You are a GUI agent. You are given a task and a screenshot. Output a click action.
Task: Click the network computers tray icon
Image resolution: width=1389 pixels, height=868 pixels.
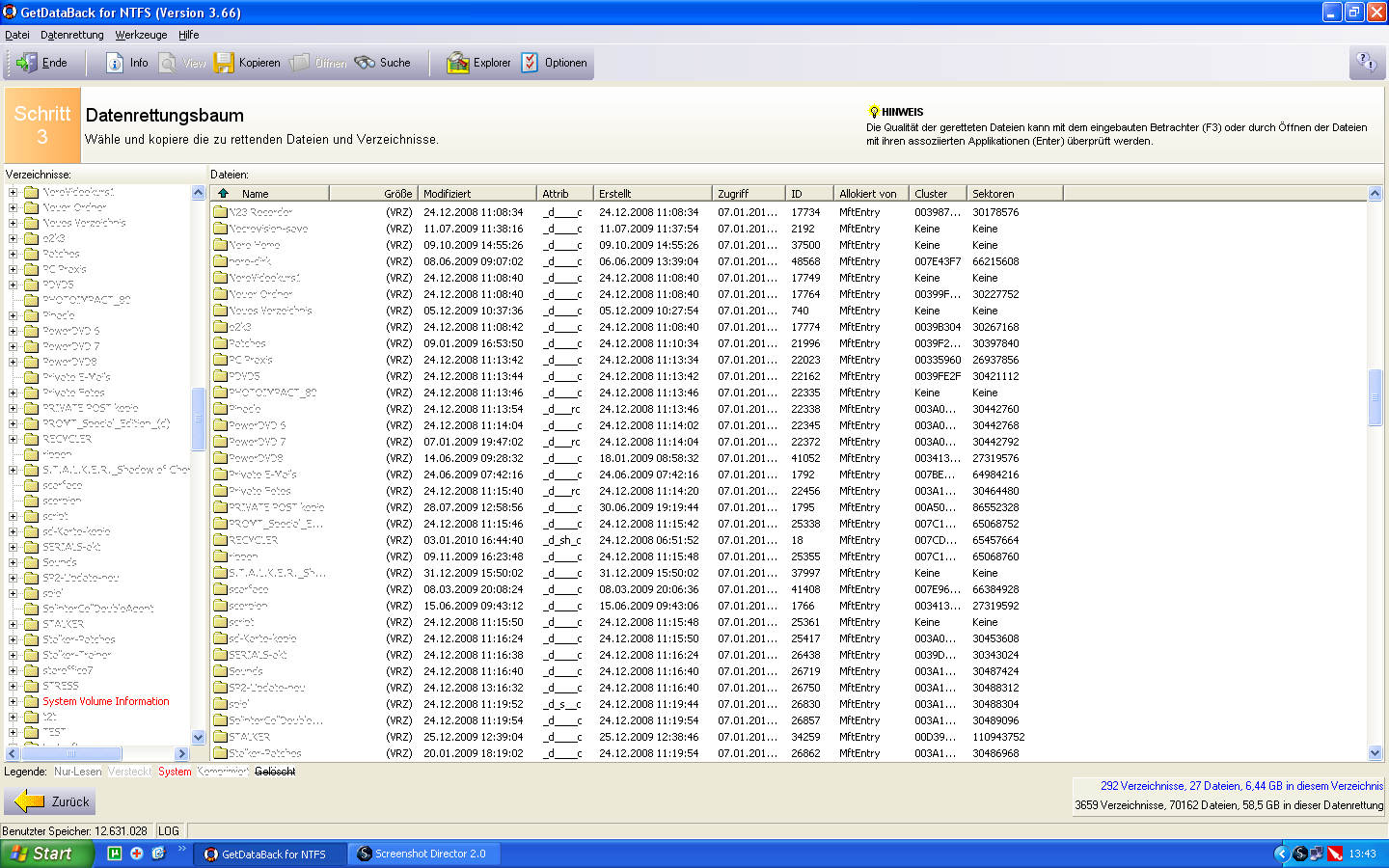coord(1317,854)
